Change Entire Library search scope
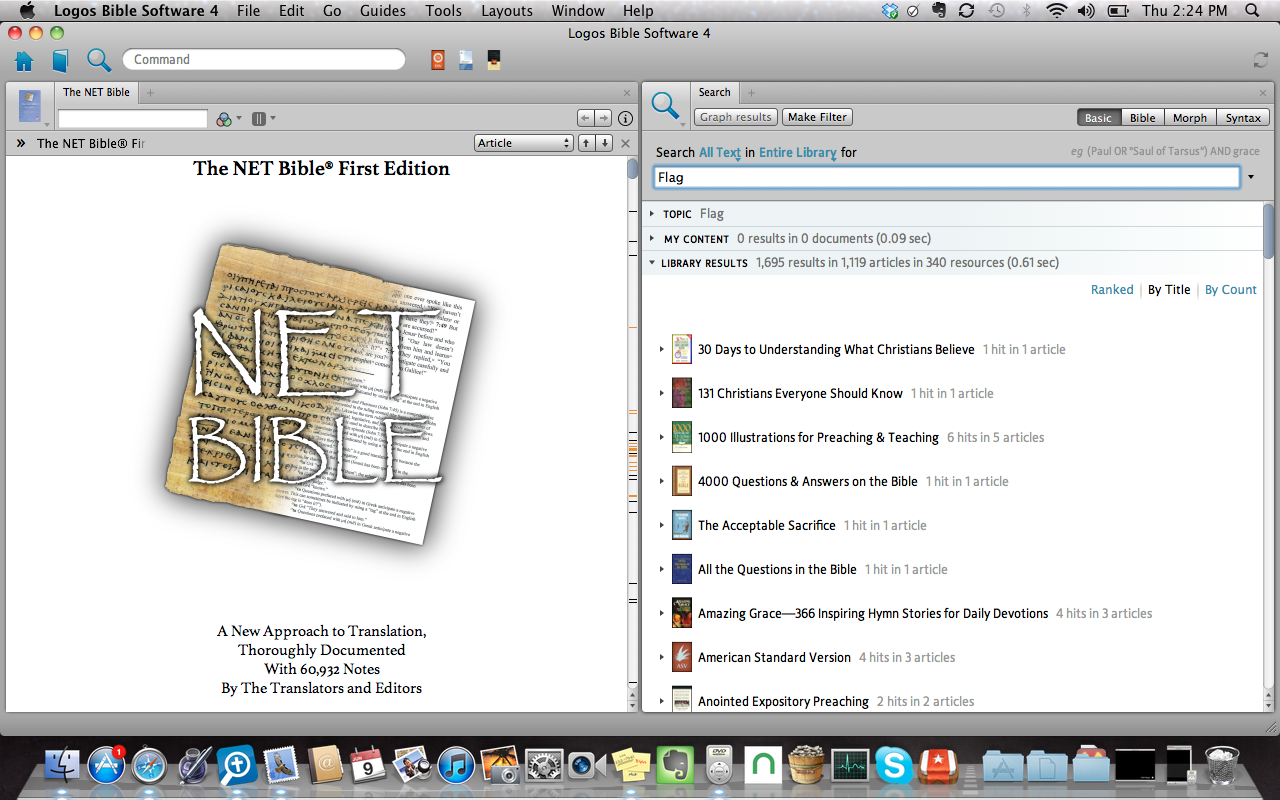Screen dimensions: 1280x800 tap(798, 152)
